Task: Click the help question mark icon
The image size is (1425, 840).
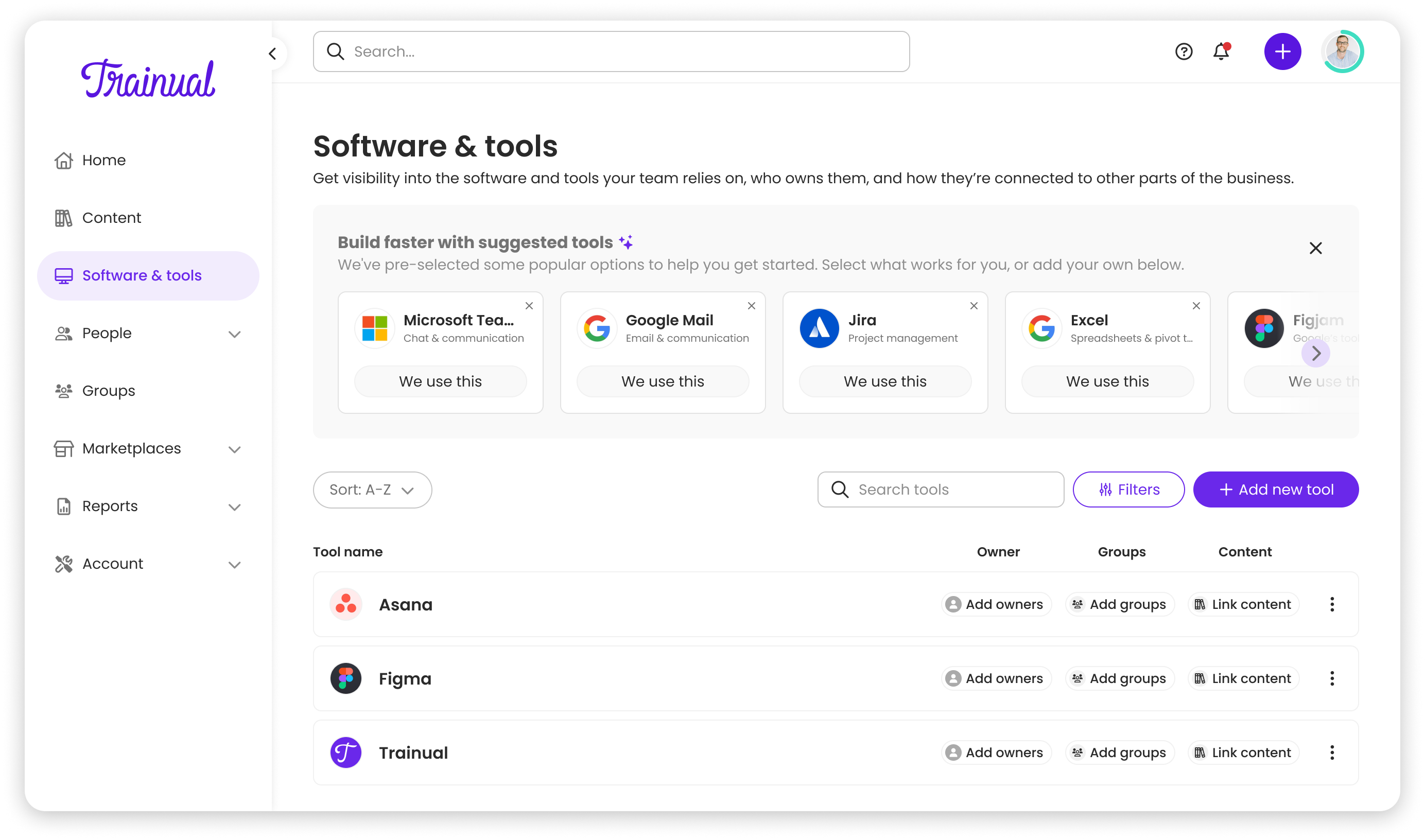Action: (1183, 51)
